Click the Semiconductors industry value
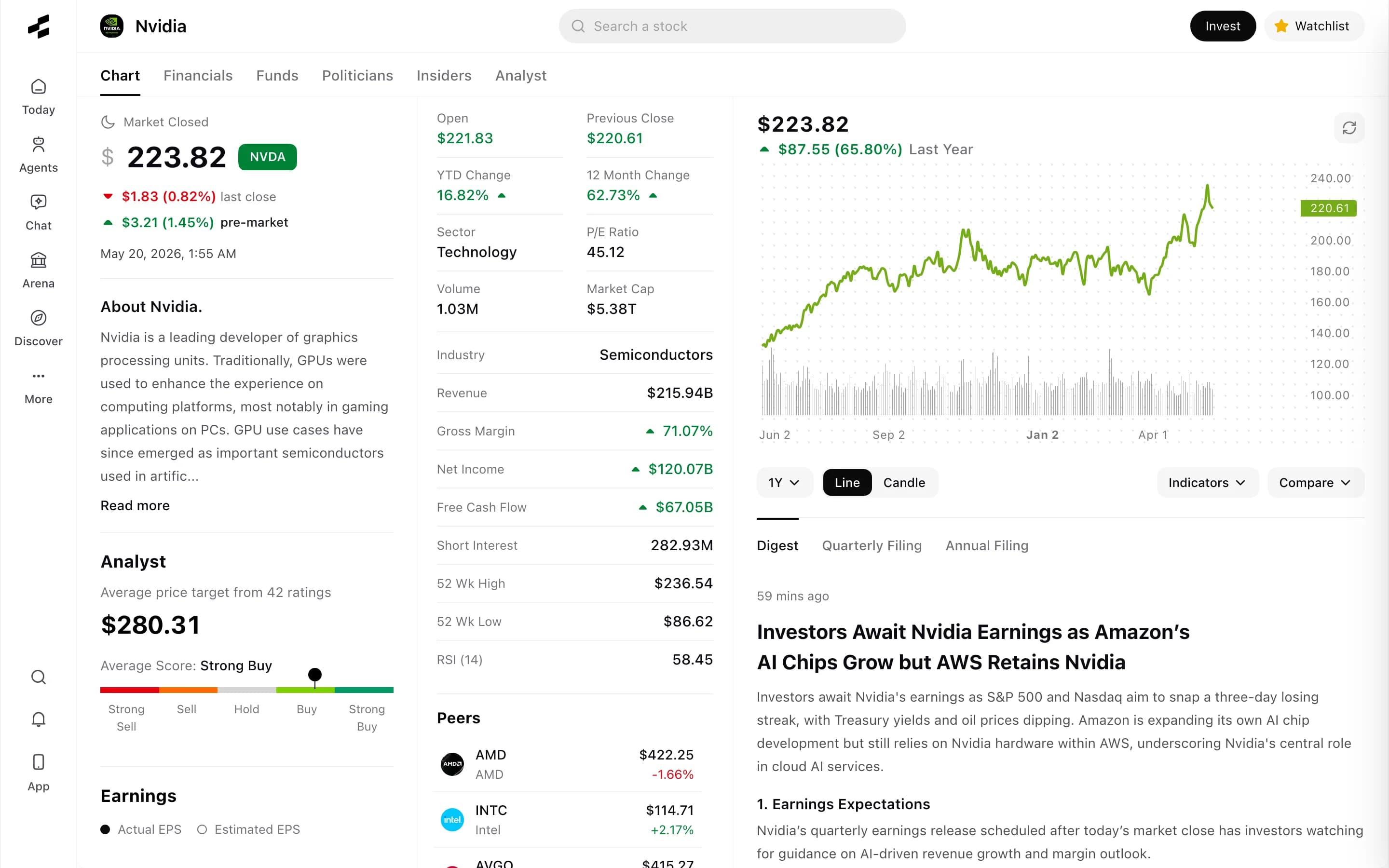 [656, 354]
